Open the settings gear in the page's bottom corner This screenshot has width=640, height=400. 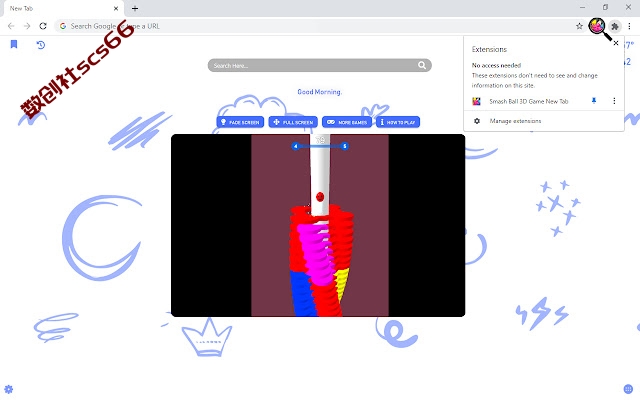pyautogui.click(x=9, y=389)
